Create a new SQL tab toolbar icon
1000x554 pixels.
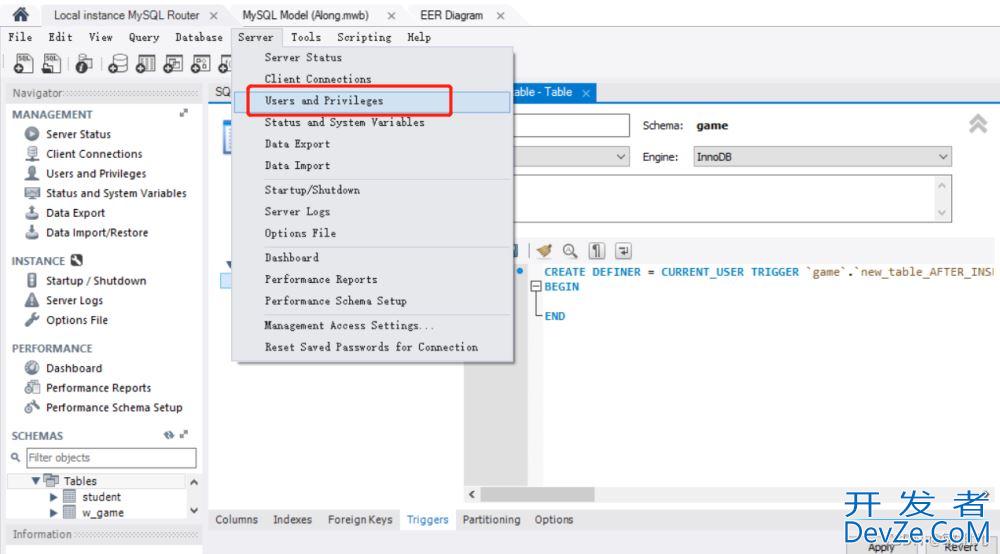point(24,63)
